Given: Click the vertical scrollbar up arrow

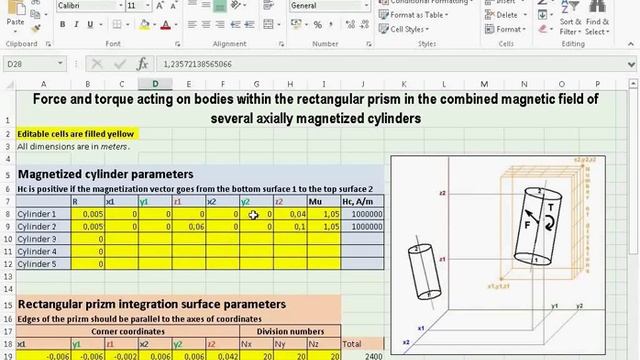Looking at the screenshot, I should coord(633,84).
